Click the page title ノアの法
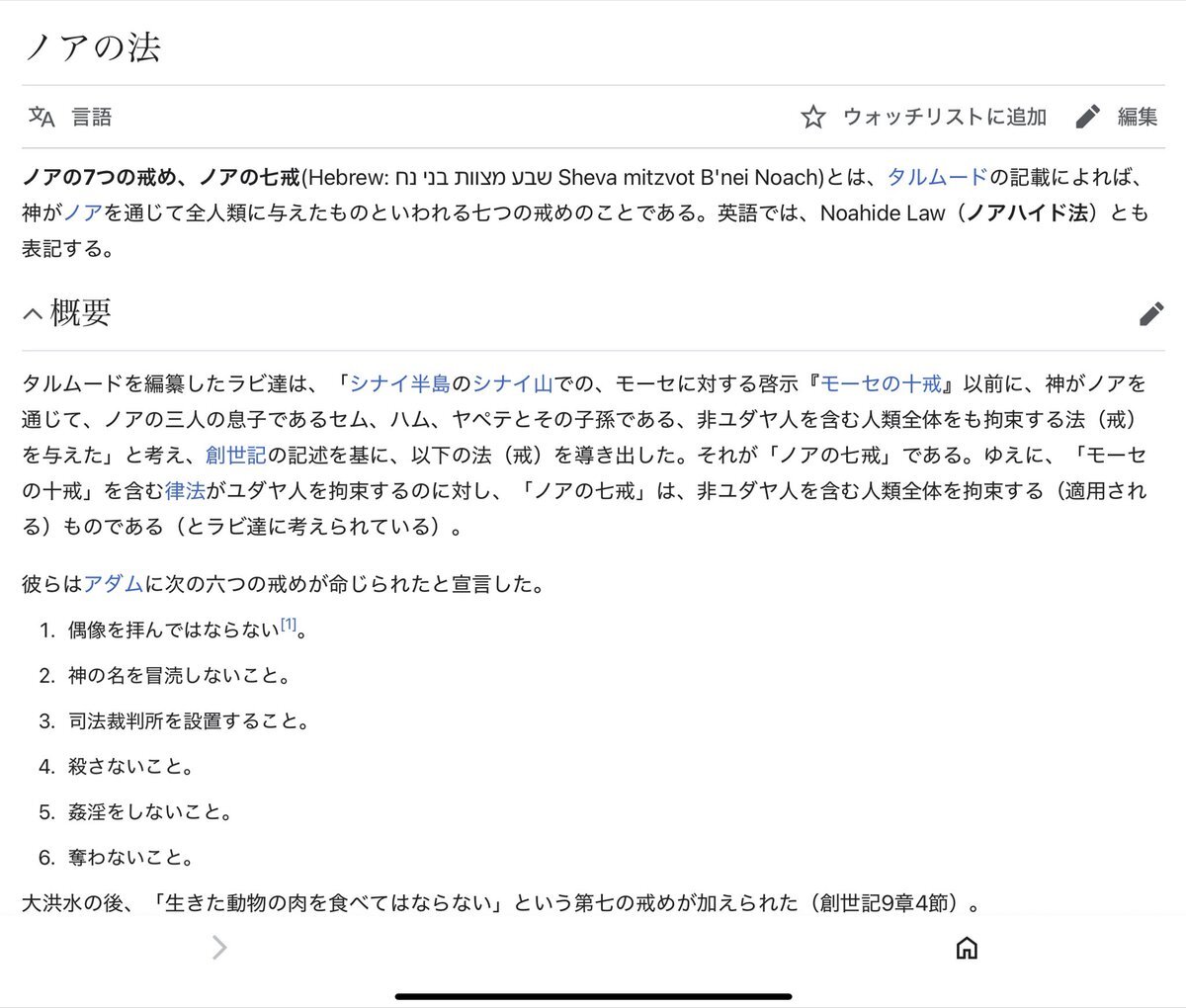The width and height of the screenshot is (1186, 1008). click(x=92, y=47)
